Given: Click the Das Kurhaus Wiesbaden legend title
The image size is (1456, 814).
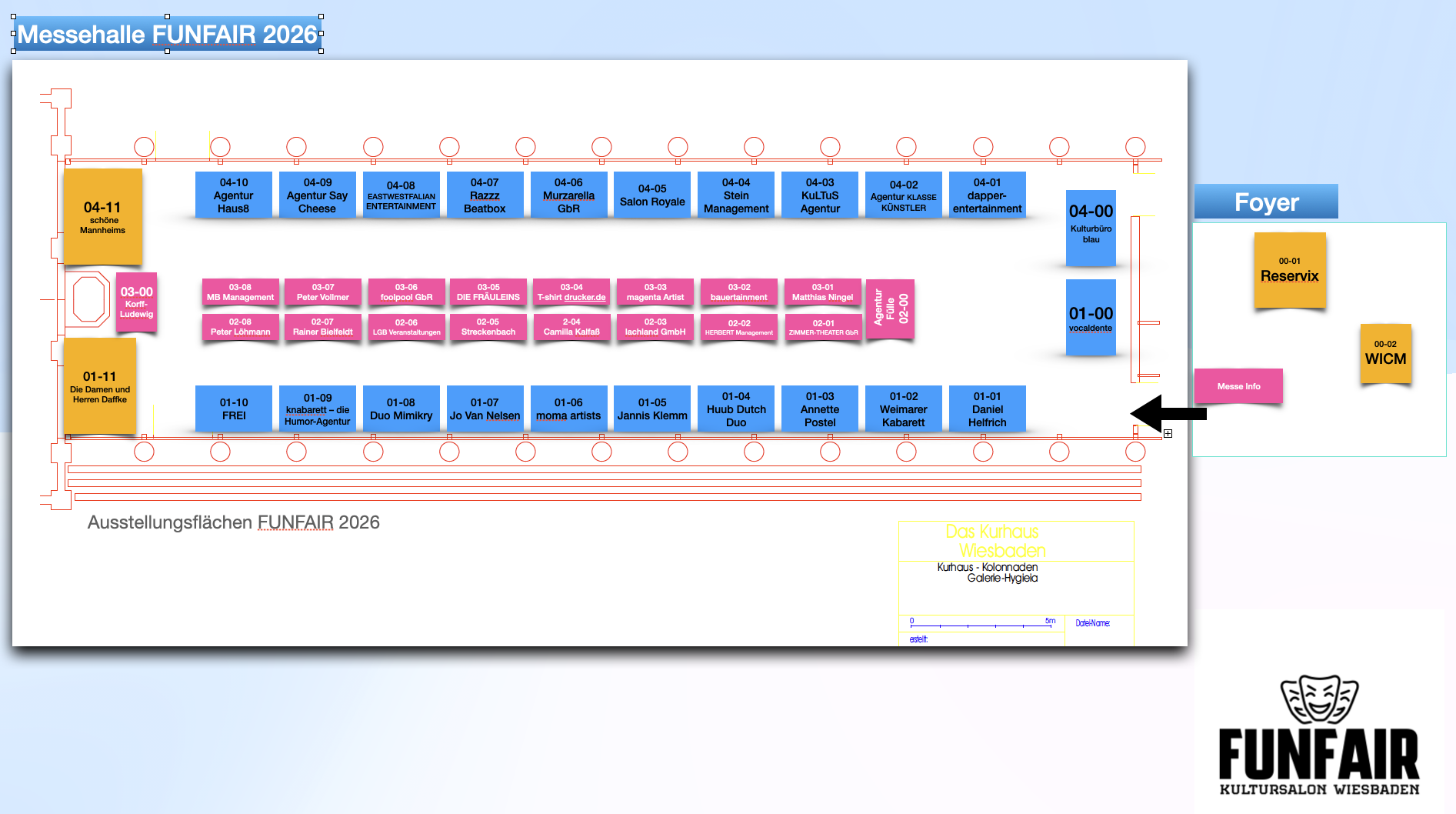Looking at the screenshot, I should click(996, 542).
